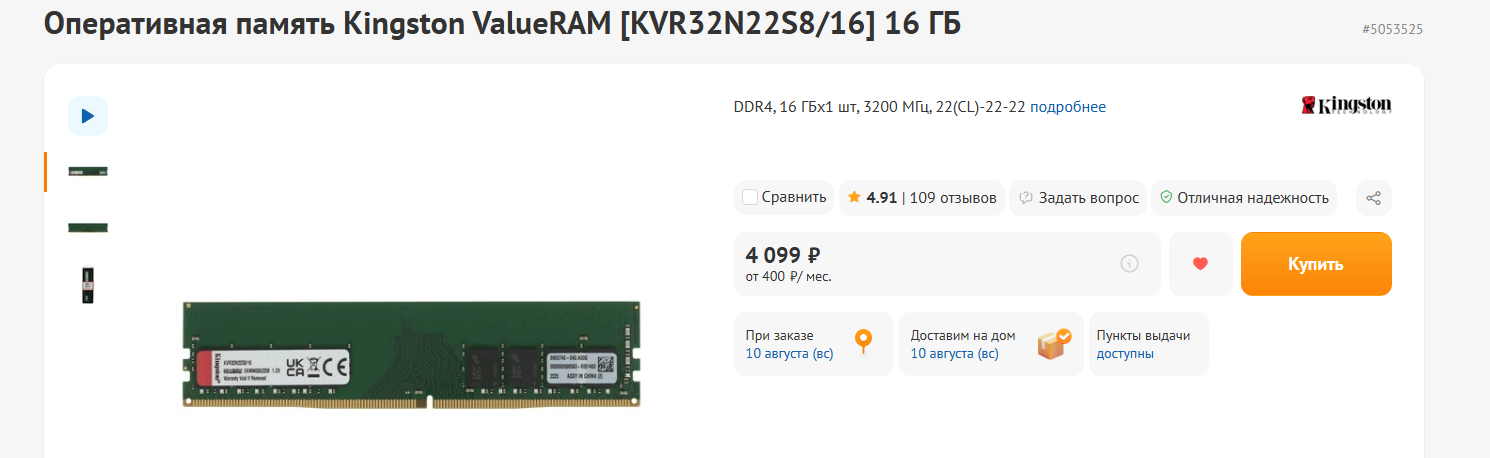The height and width of the screenshot is (458, 1490).
Task: Click the price info circle icon
Action: point(1130,264)
